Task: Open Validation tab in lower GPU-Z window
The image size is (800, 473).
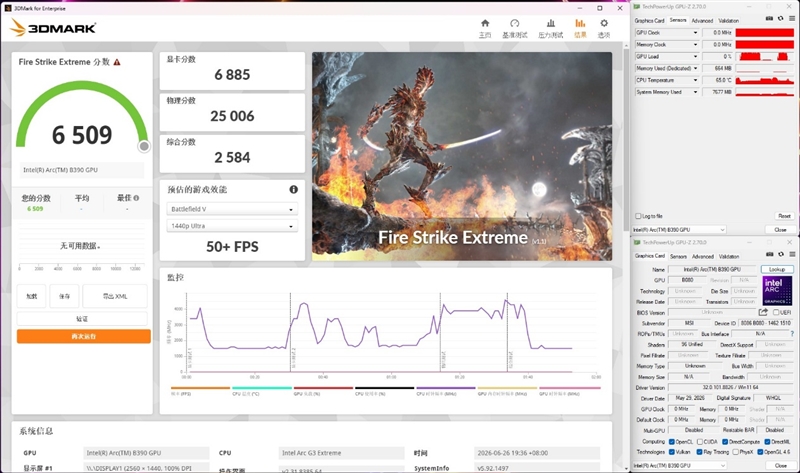Action: click(729, 256)
